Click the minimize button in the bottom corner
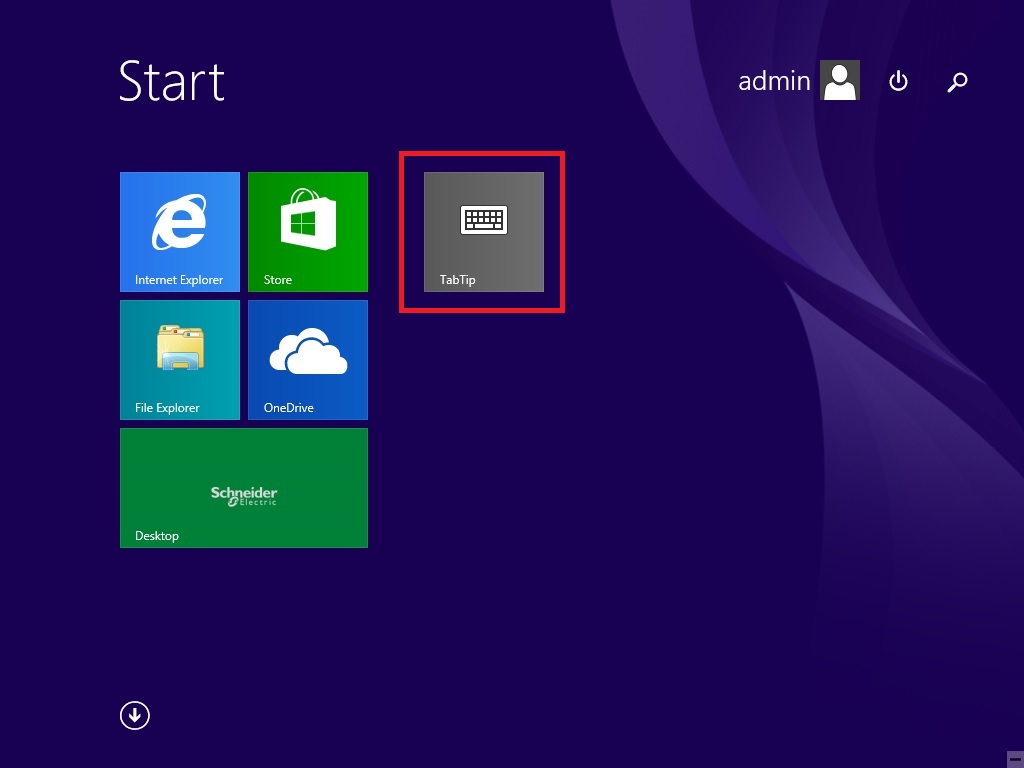The height and width of the screenshot is (768, 1024). point(1015,760)
